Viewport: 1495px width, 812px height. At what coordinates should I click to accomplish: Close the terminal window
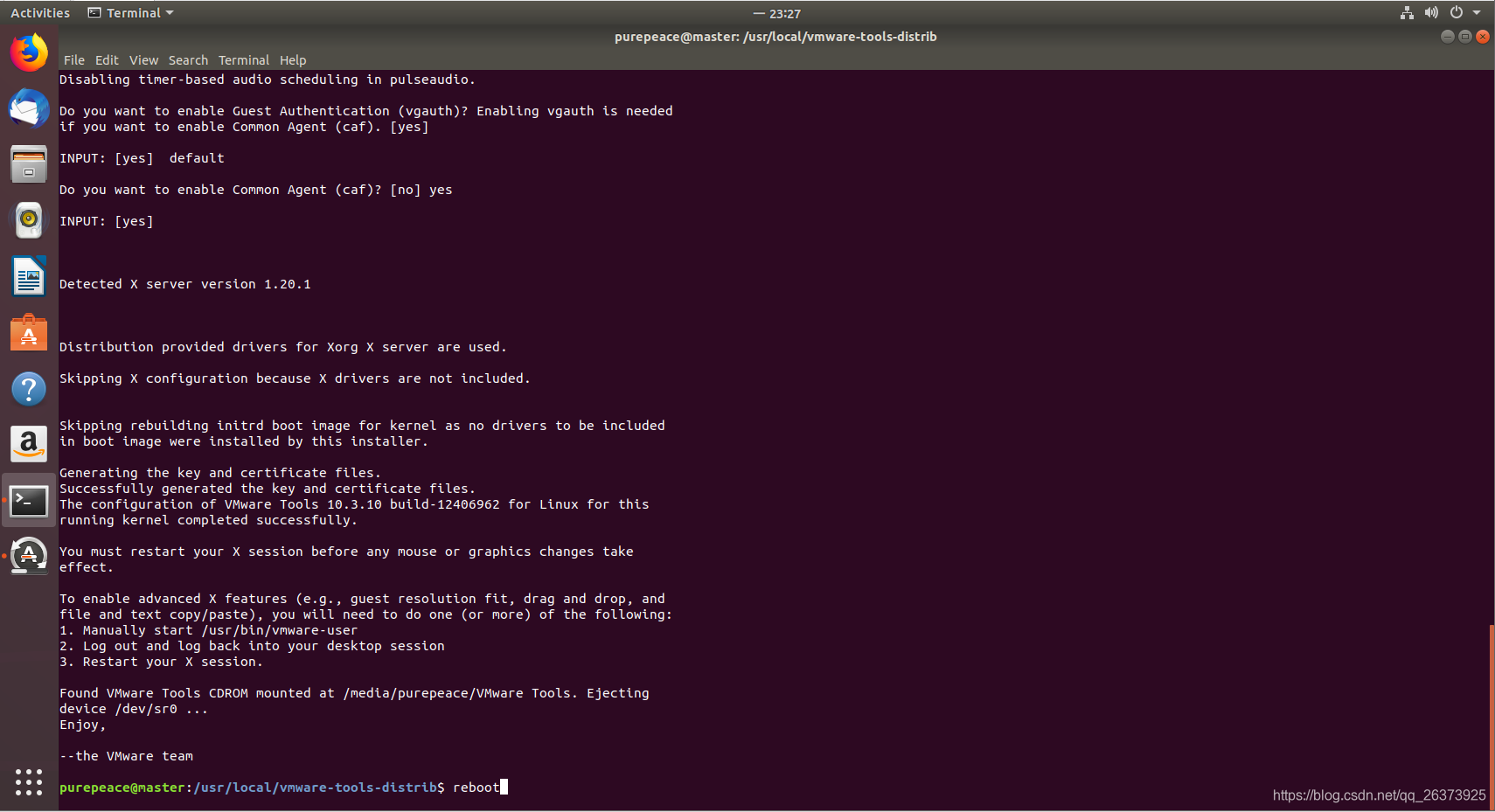point(1482,37)
